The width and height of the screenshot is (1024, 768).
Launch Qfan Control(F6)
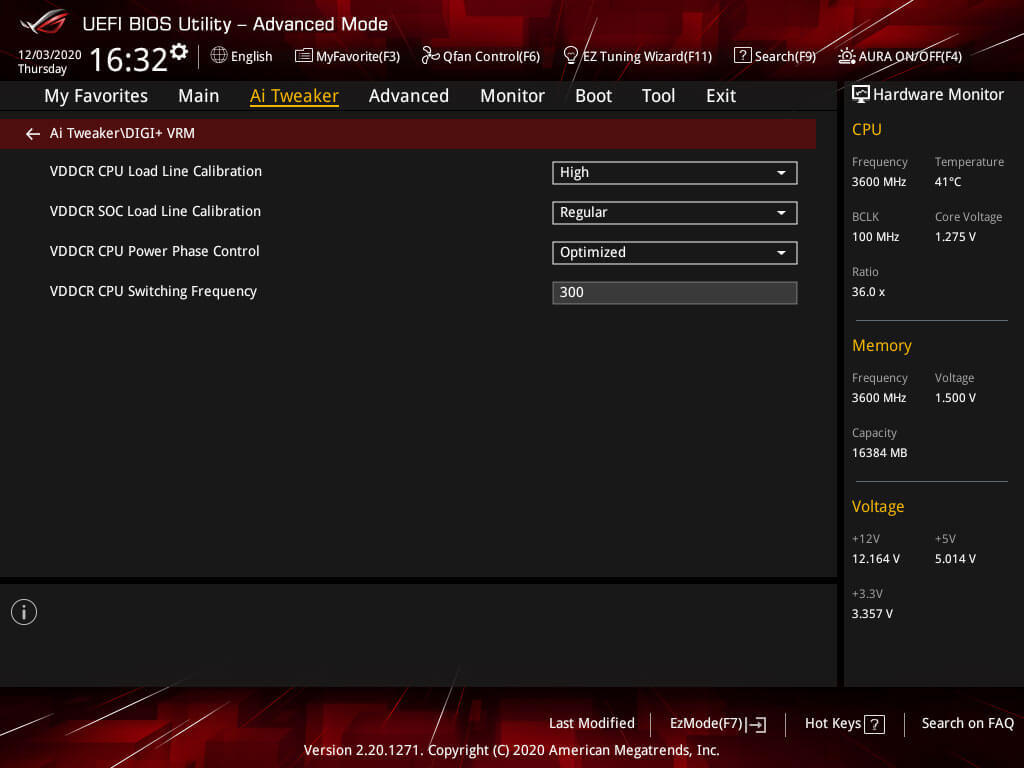pos(492,57)
